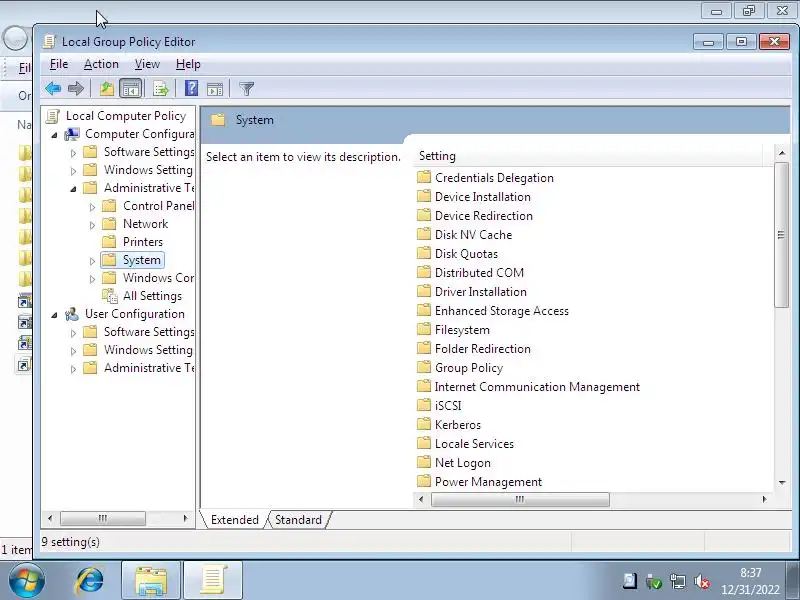800x600 pixels.
Task: Select Group Policy in the list
Action: [469, 368]
